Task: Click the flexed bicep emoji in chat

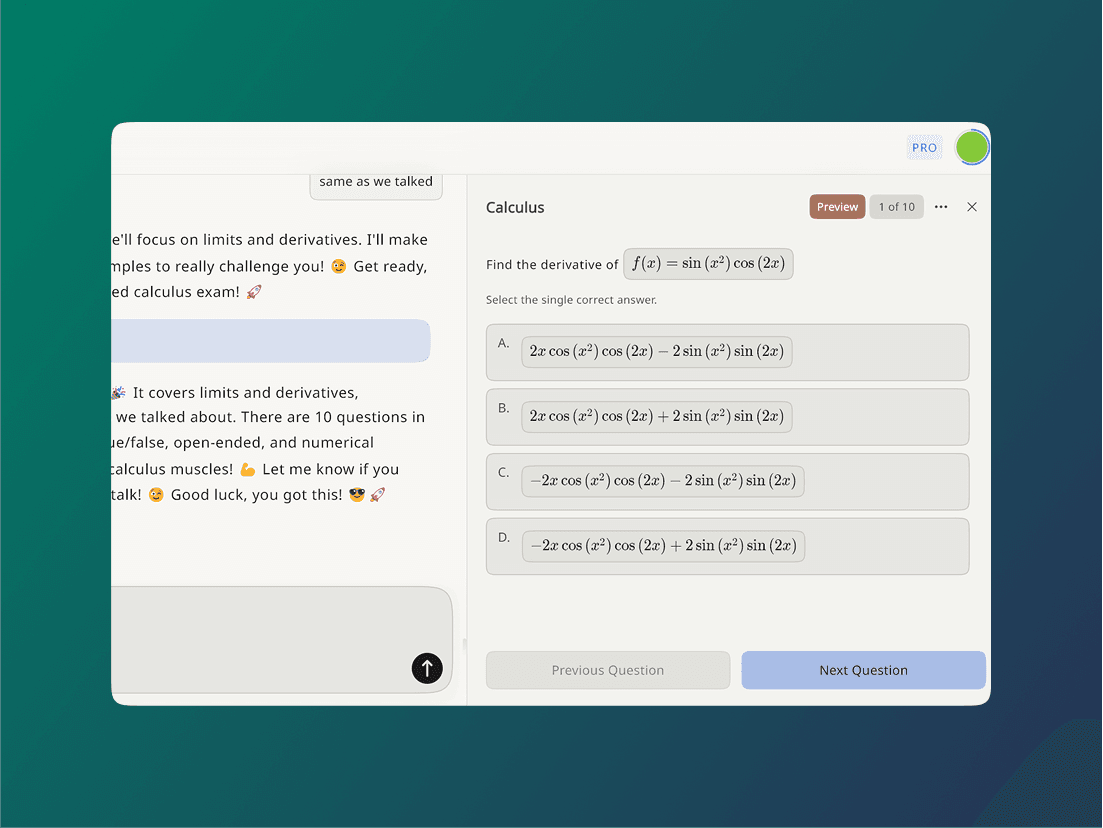Action: (247, 469)
